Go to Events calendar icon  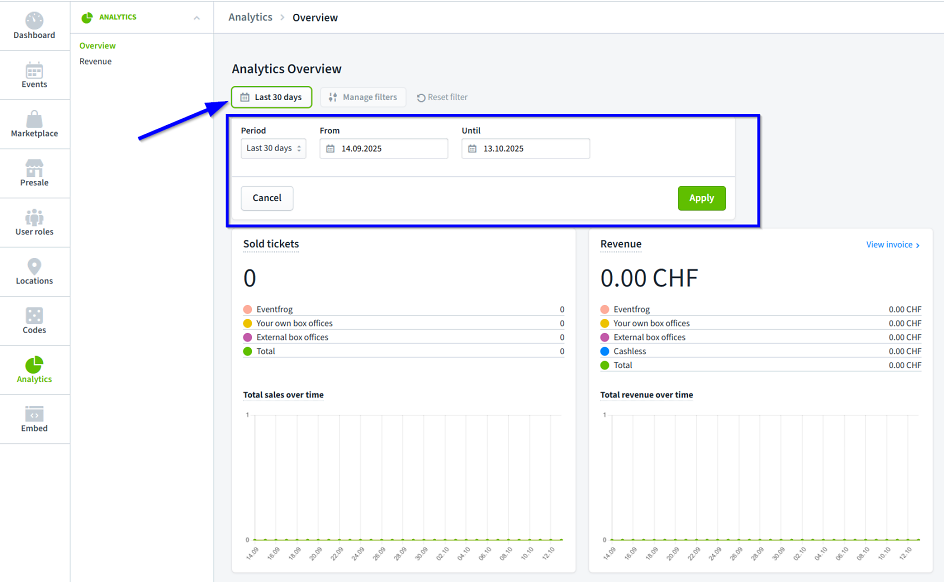[x=34, y=70]
